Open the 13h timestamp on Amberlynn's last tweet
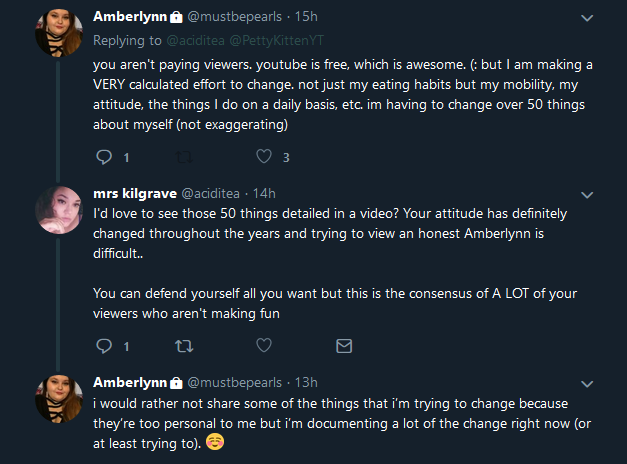This screenshot has width=627, height=464. pos(306,383)
